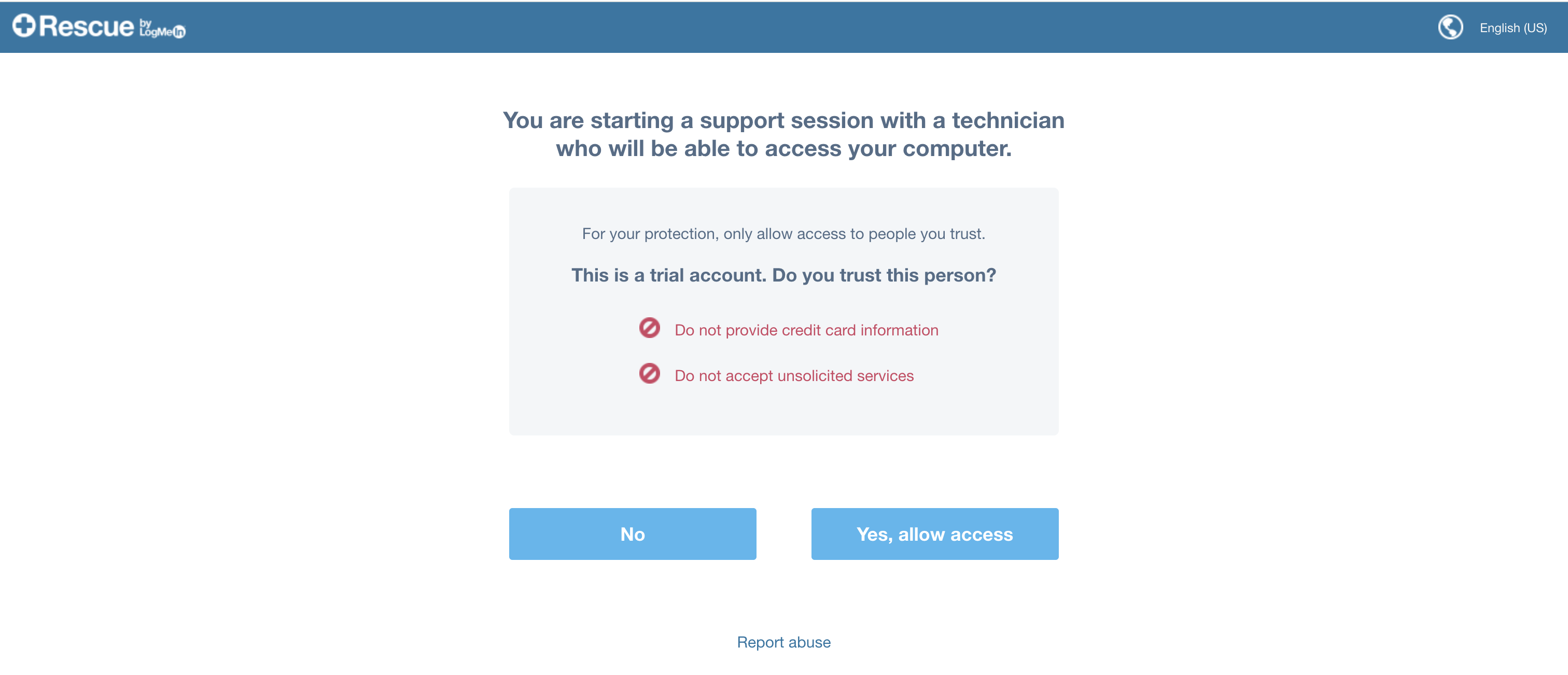The width and height of the screenshot is (1568, 675).
Task: Open the Report abuse link
Action: tap(783, 642)
